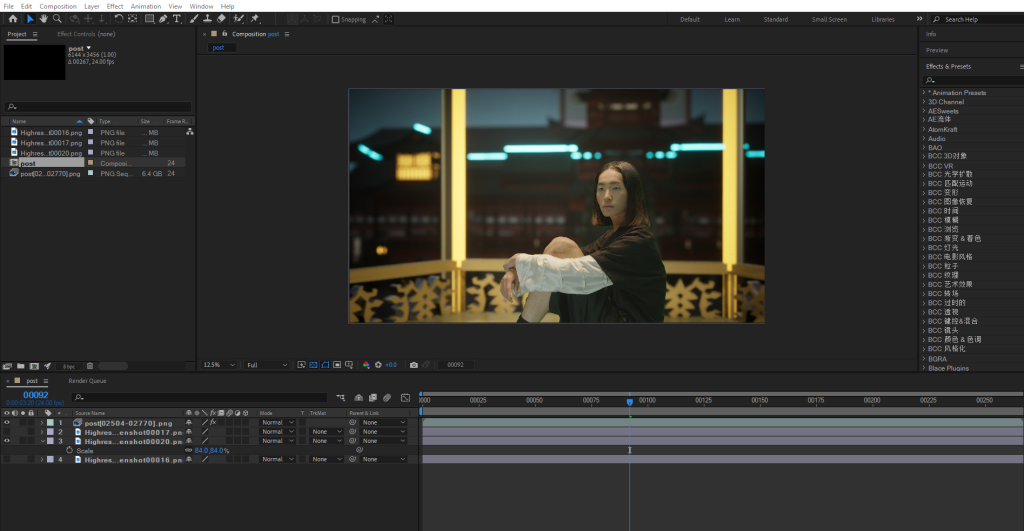Expand the 3D Channel effects category
1024x531 pixels.
coord(923,102)
